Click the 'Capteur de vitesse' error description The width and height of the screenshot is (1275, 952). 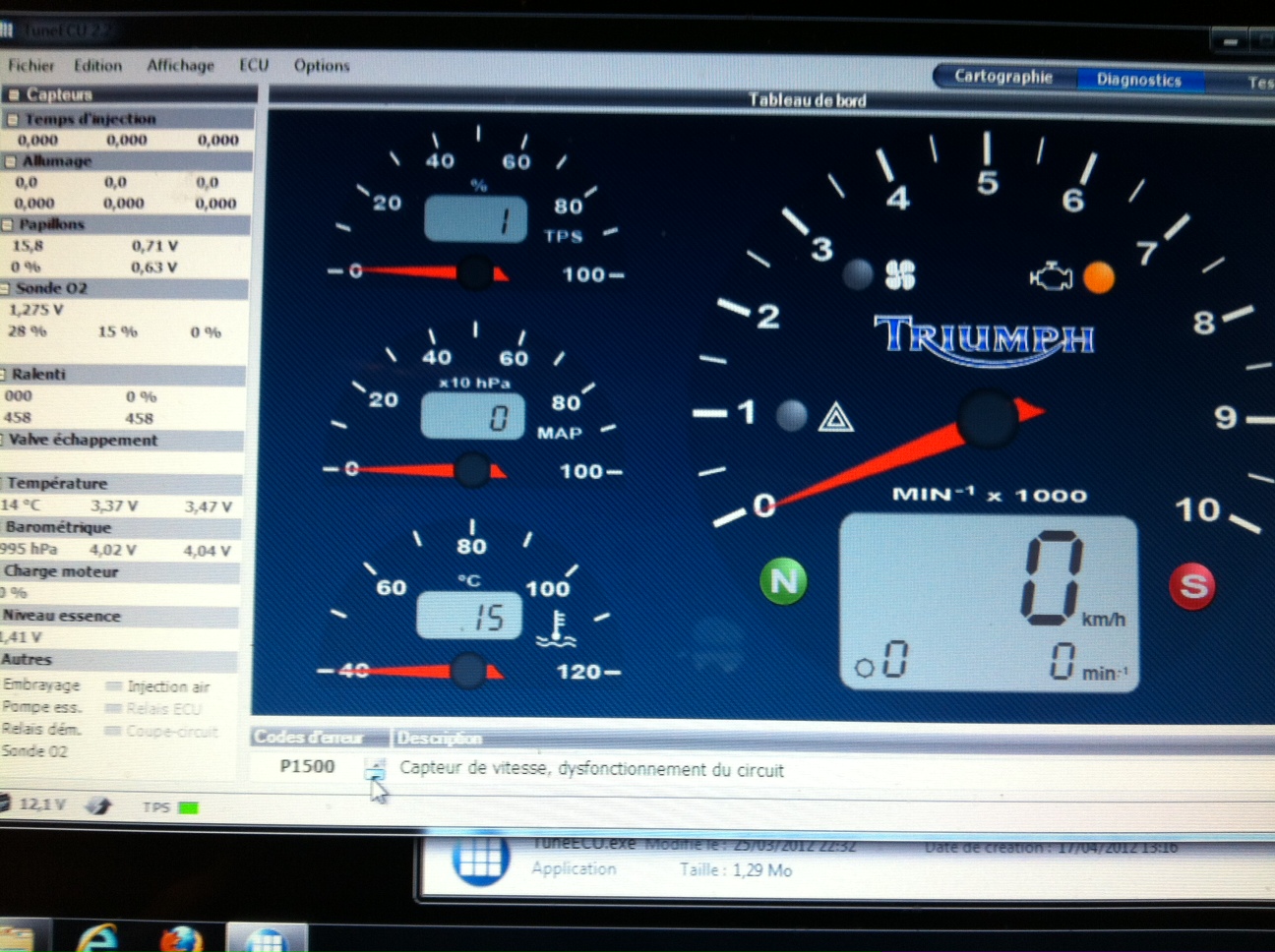[x=591, y=769]
